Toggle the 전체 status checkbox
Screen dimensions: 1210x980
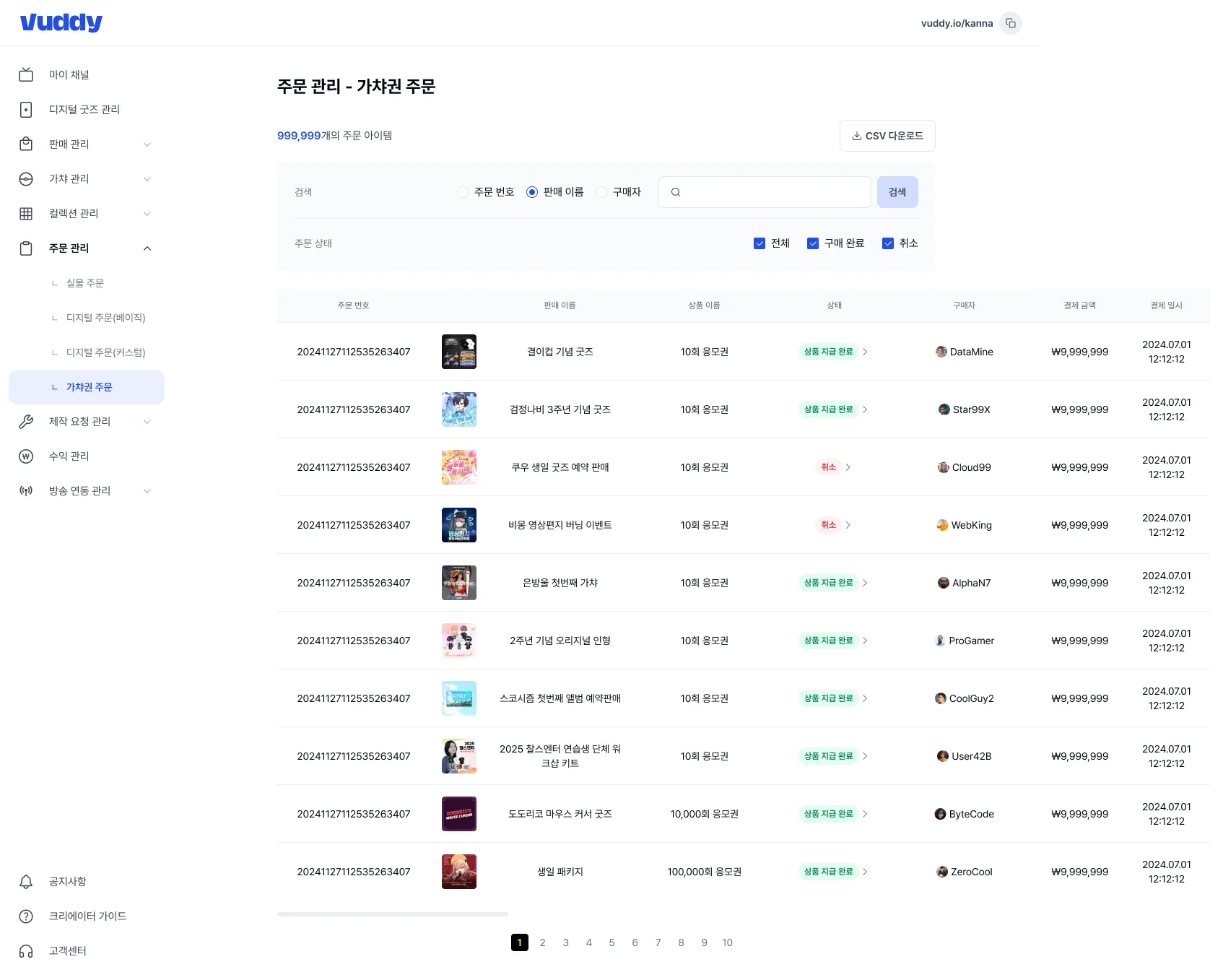[x=759, y=243]
